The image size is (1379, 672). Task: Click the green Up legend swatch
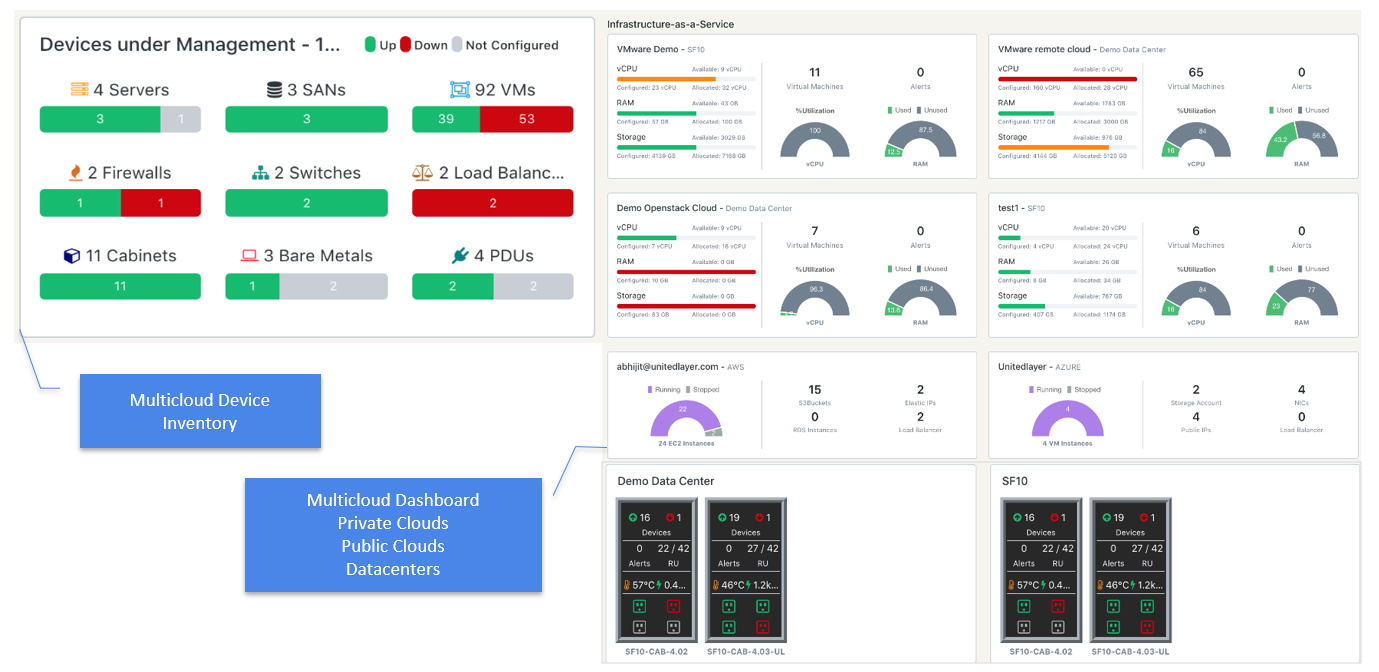coord(370,45)
